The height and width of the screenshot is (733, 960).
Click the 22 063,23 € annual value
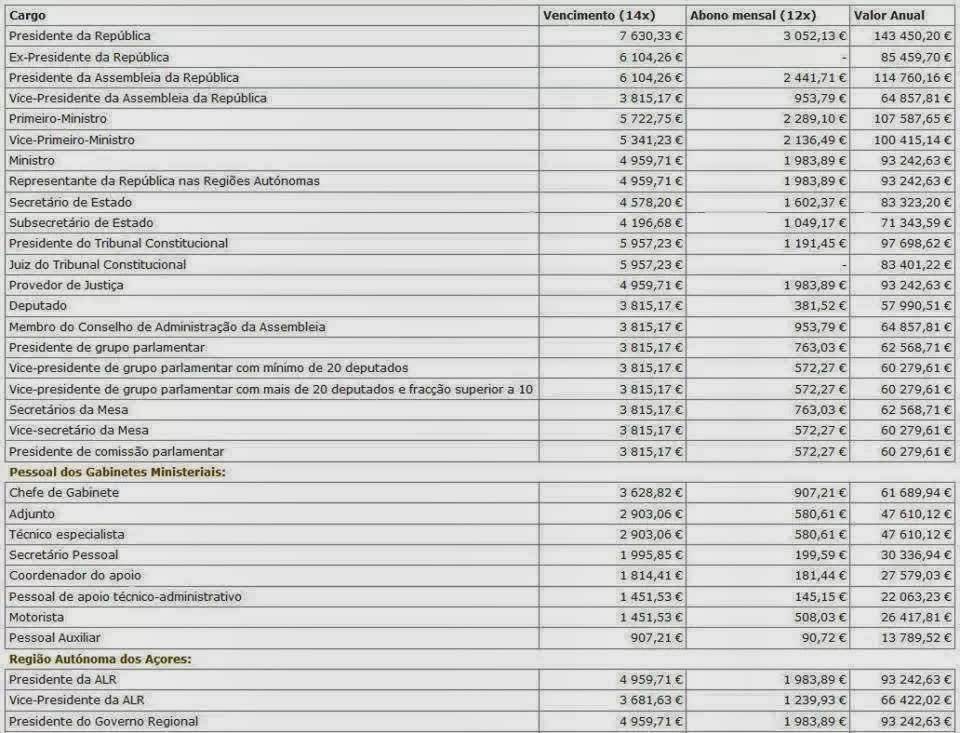916,597
